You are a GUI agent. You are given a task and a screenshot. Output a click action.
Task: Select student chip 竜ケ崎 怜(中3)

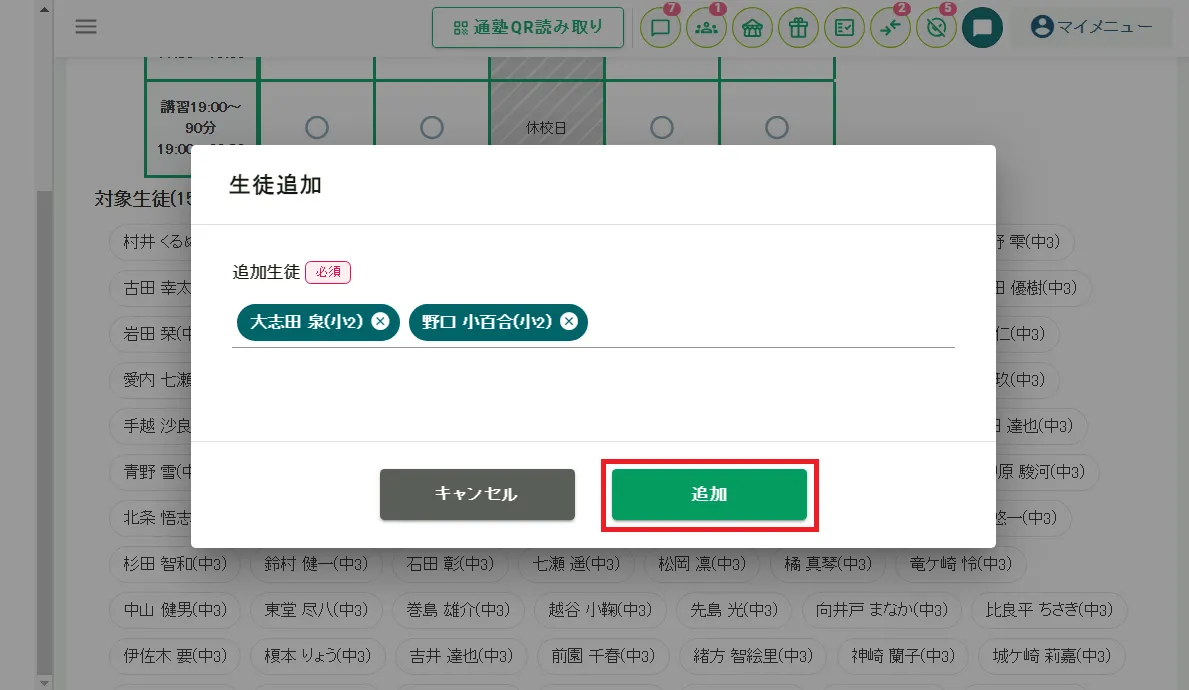[961, 564]
